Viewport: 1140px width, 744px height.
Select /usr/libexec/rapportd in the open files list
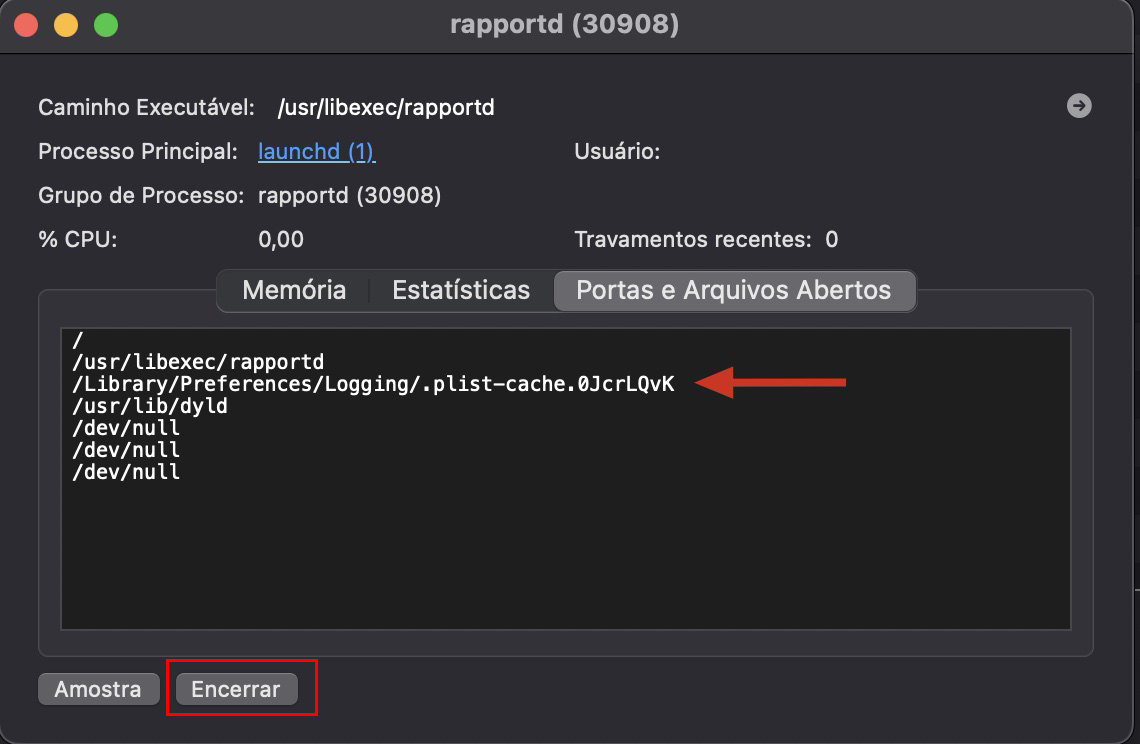click(x=198, y=361)
